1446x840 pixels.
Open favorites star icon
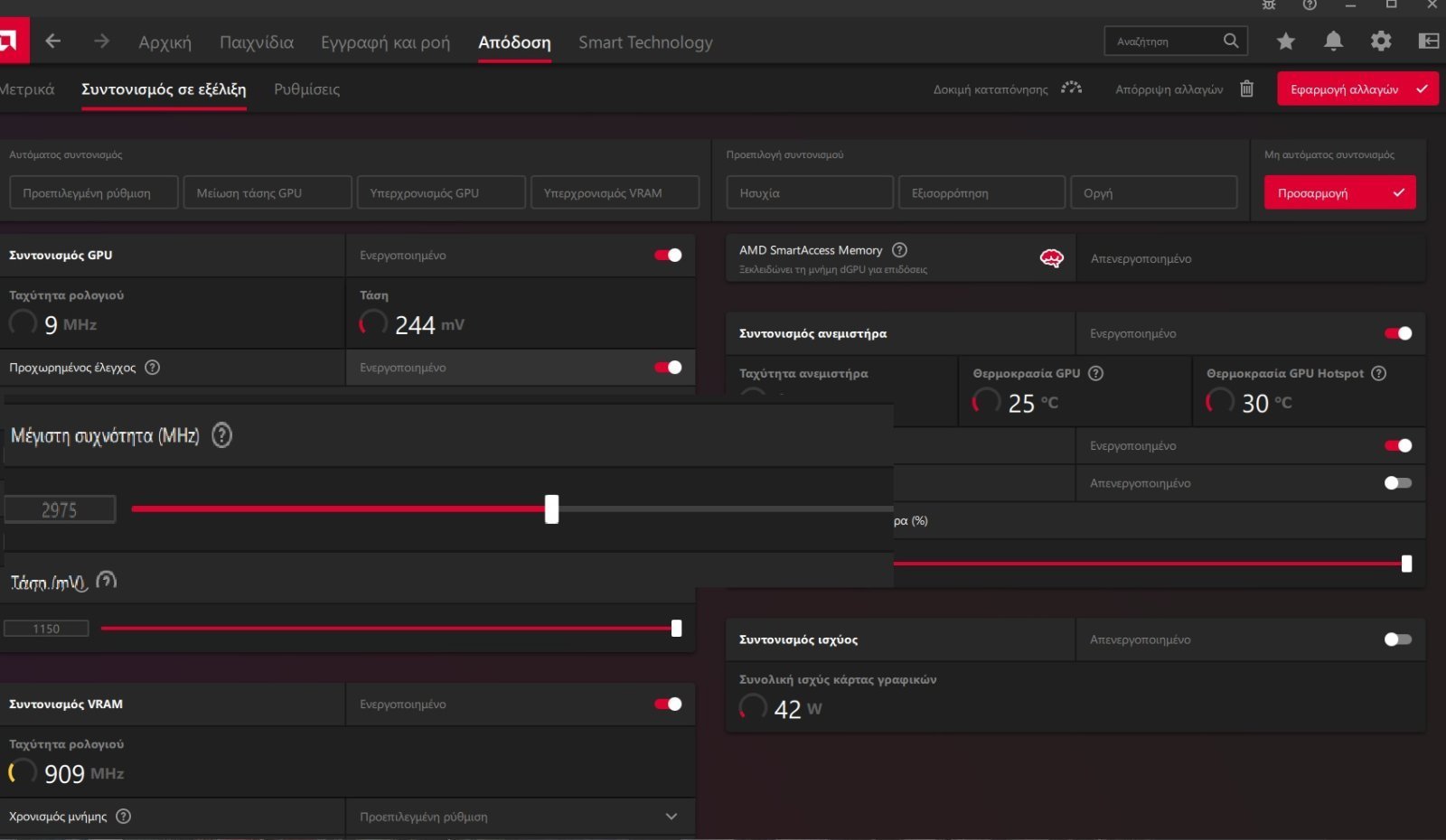(x=1286, y=41)
